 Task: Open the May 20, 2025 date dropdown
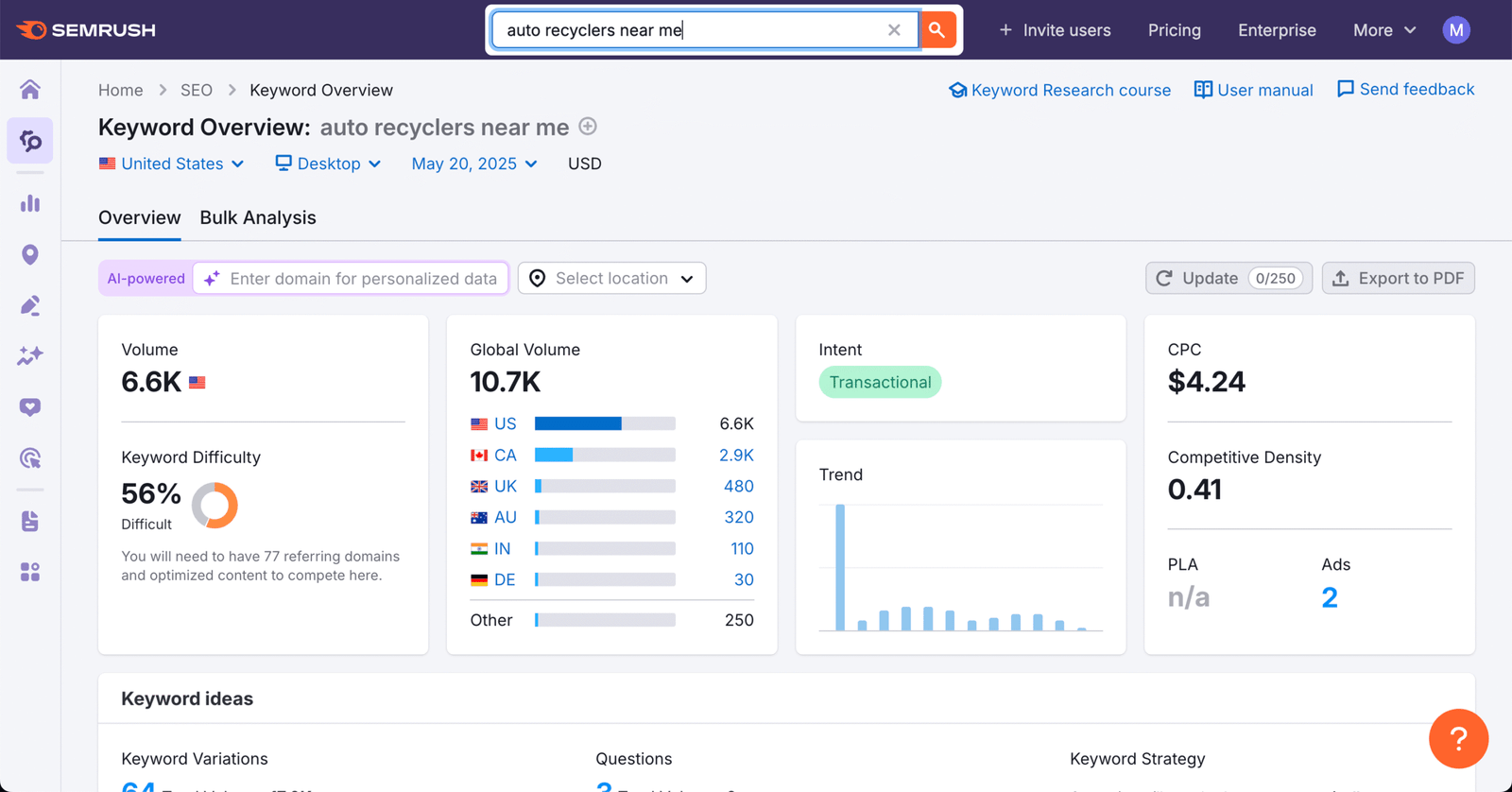click(474, 164)
